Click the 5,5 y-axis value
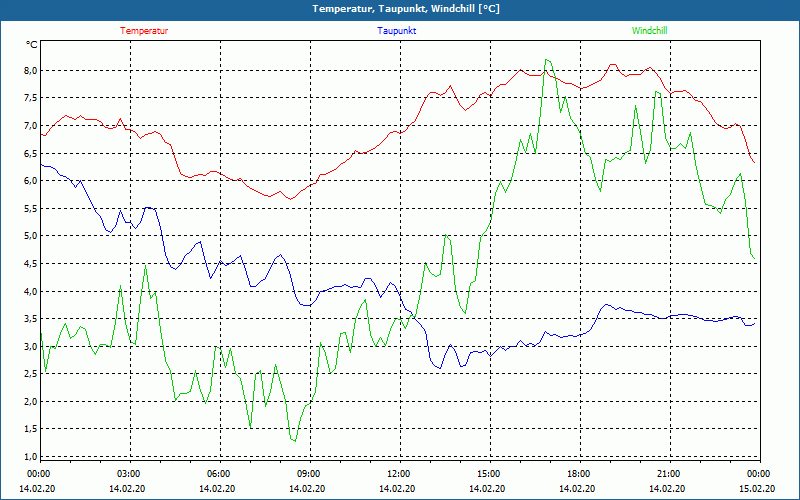This screenshot has height=500, width=800. click(x=31, y=208)
